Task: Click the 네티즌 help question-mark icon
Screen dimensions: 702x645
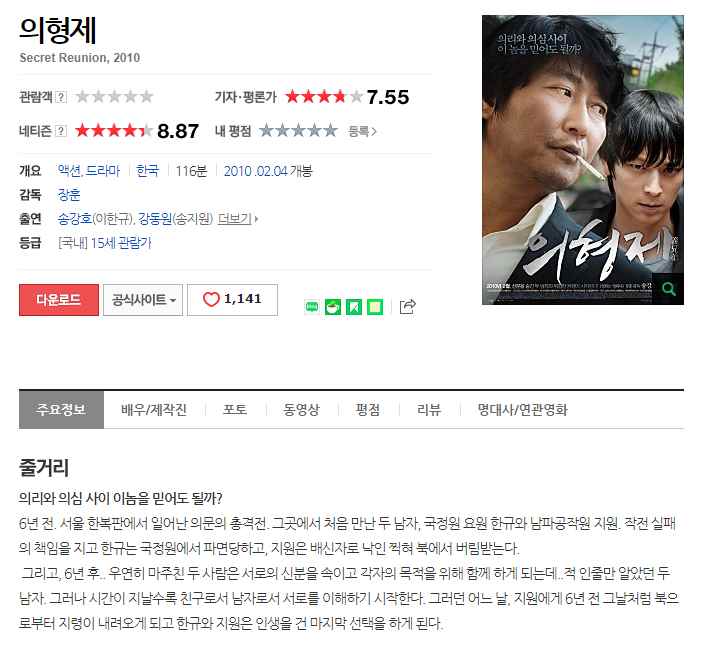Action: click(61, 131)
